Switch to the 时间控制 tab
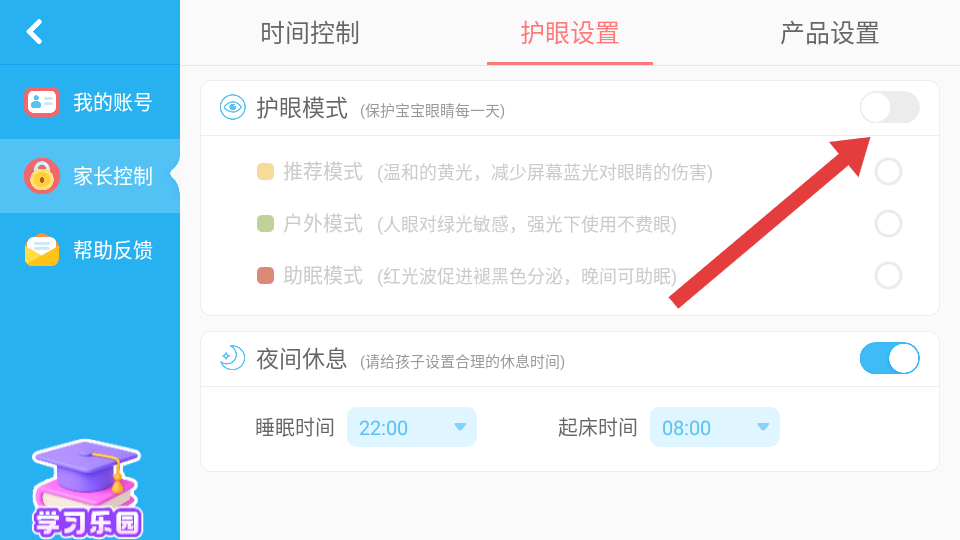 310,33
